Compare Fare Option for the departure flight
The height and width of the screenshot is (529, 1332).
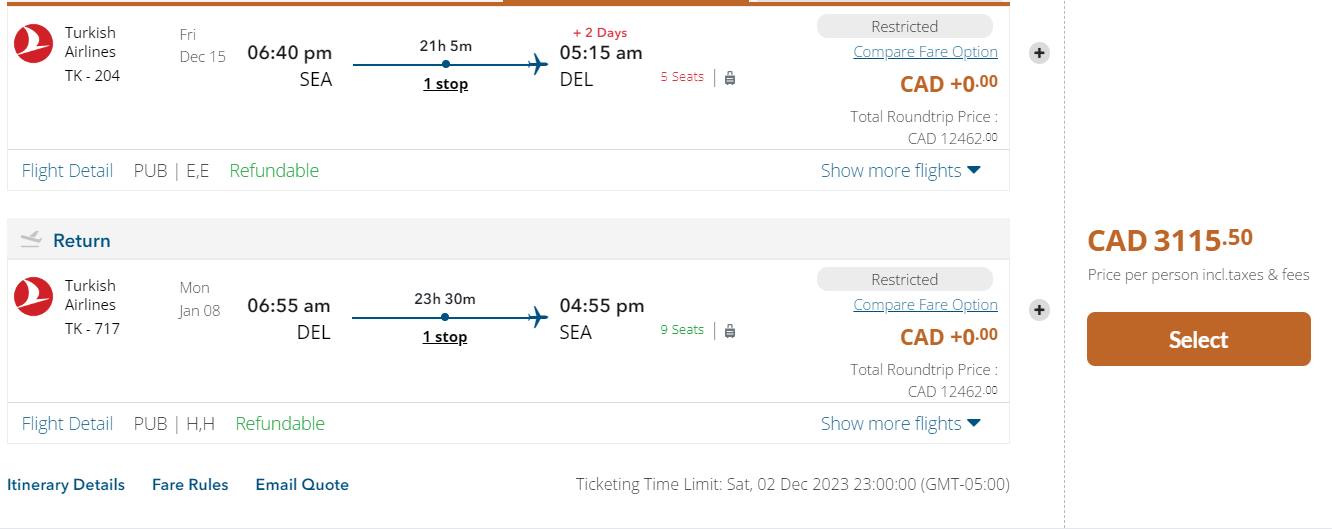(x=925, y=52)
